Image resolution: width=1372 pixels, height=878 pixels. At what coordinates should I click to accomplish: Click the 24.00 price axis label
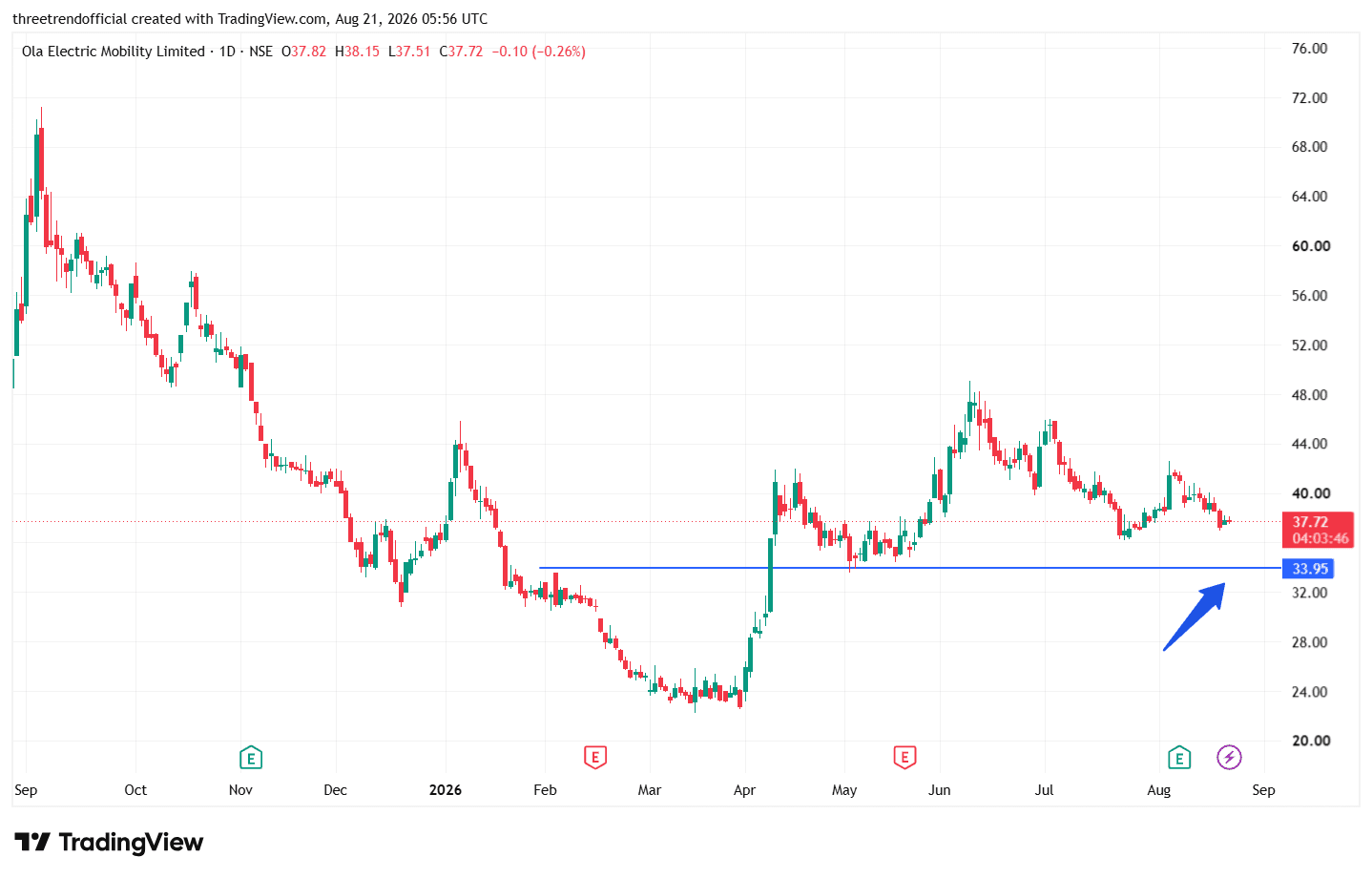pyautogui.click(x=1309, y=692)
